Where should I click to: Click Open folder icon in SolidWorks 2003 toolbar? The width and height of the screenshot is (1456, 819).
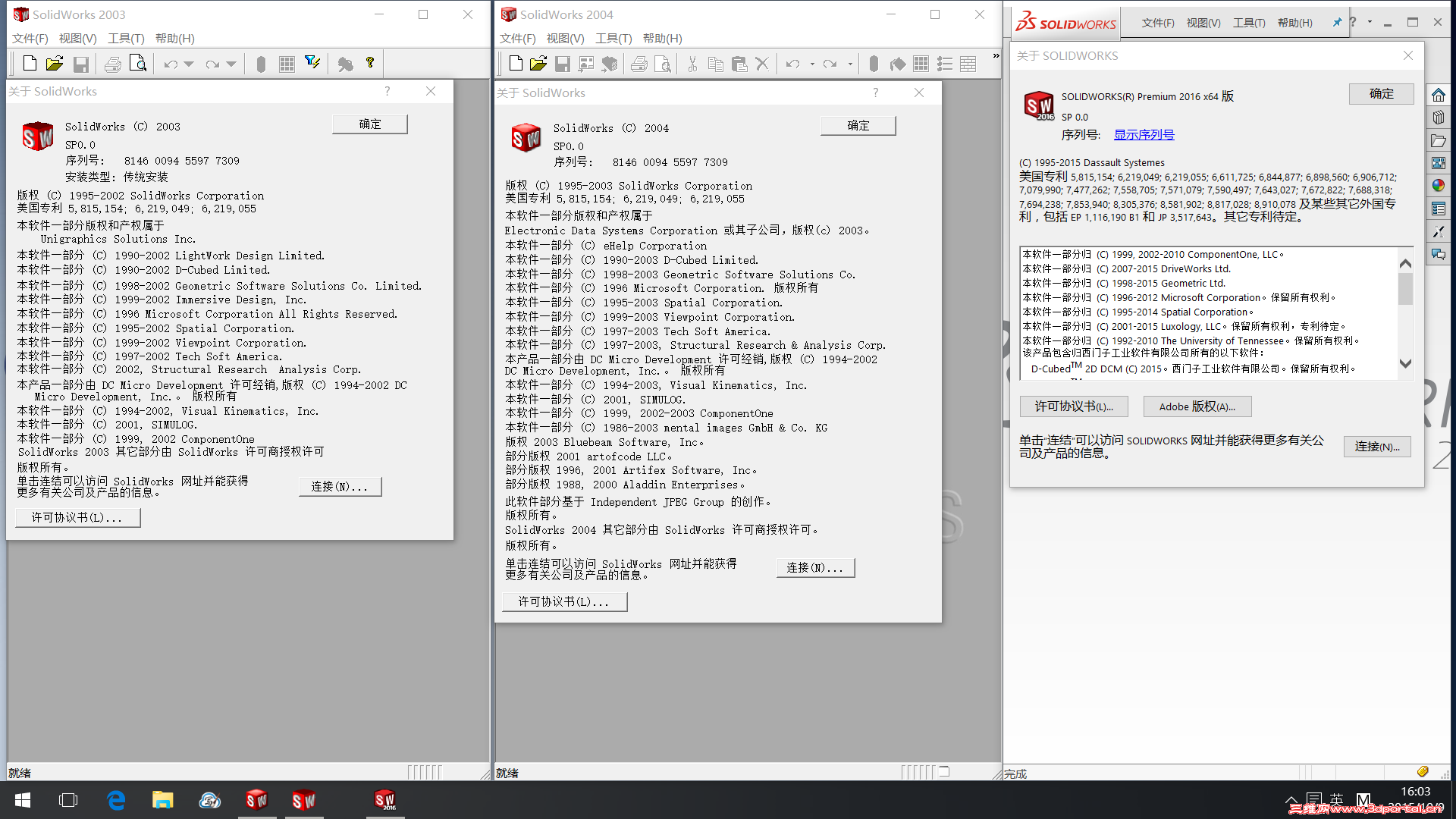pos(54,64)
